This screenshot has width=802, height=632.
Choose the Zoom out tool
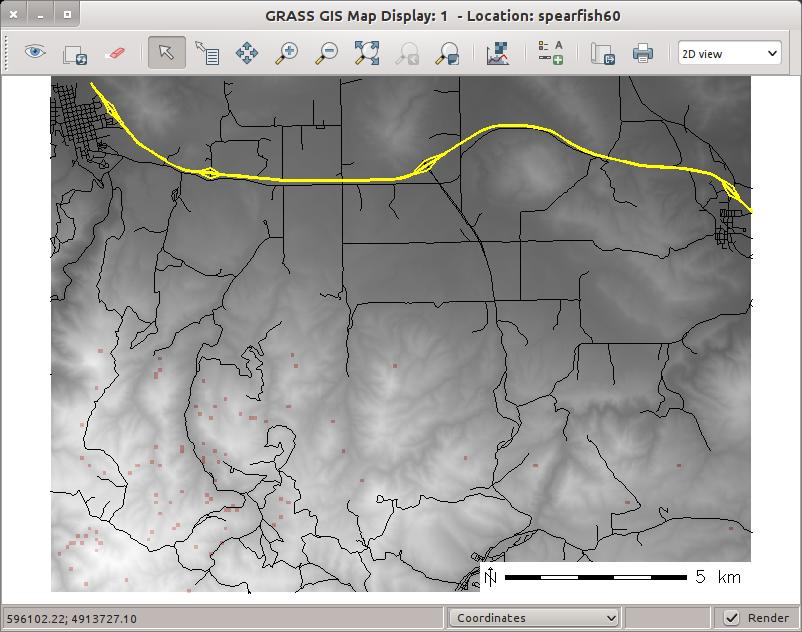click(327, 53)
